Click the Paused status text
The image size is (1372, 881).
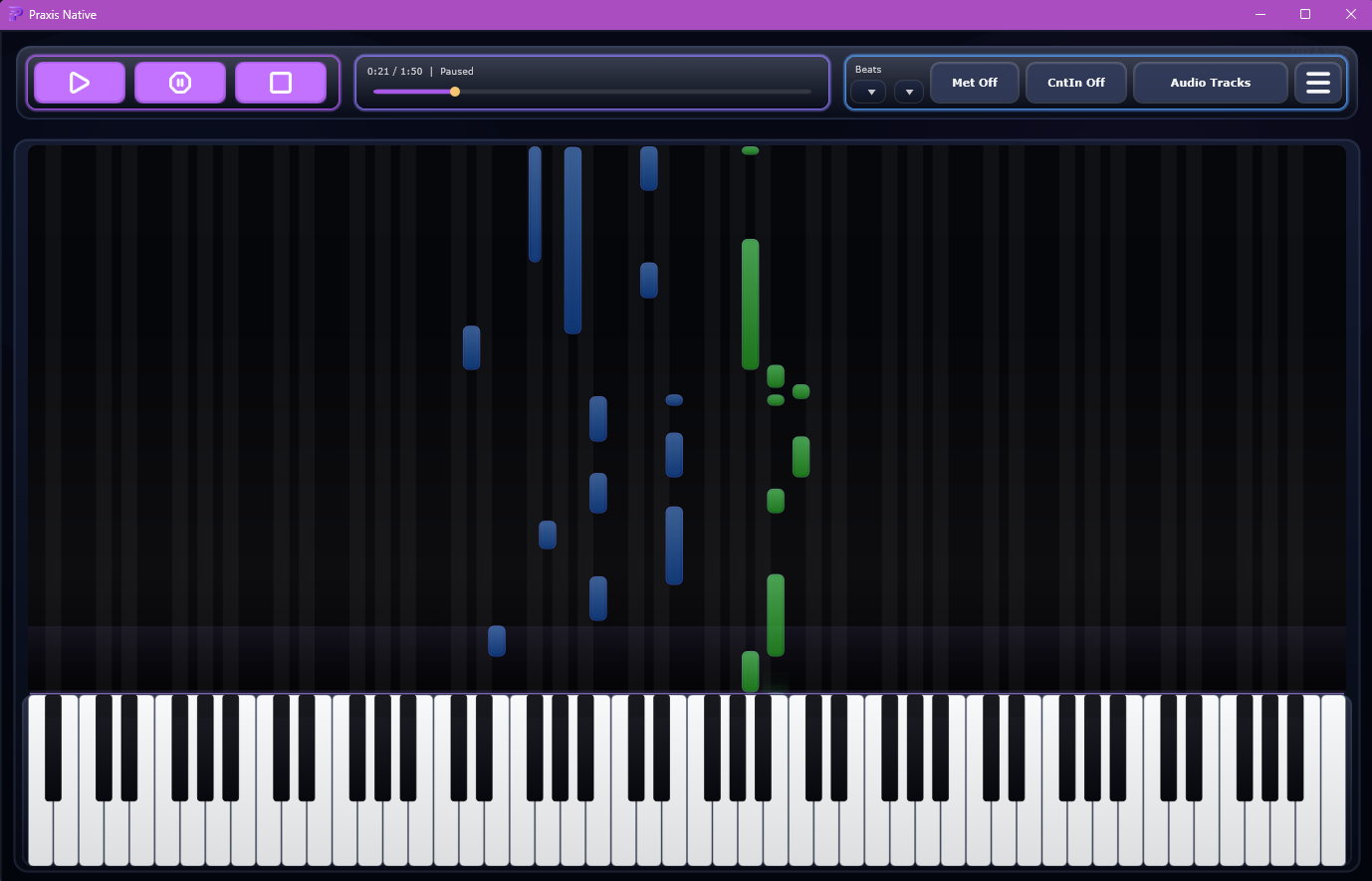457,72
